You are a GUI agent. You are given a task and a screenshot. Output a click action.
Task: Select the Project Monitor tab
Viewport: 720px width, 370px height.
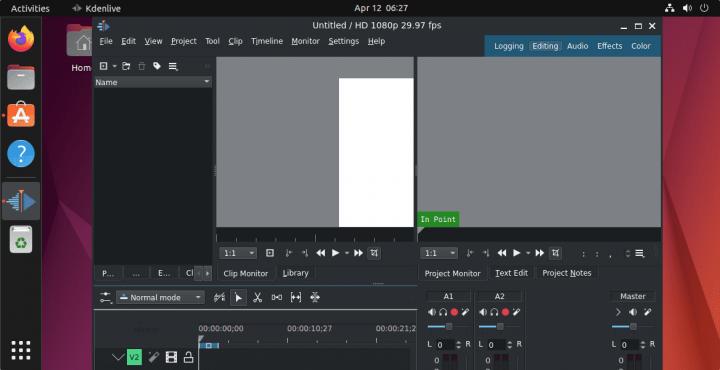452,273
